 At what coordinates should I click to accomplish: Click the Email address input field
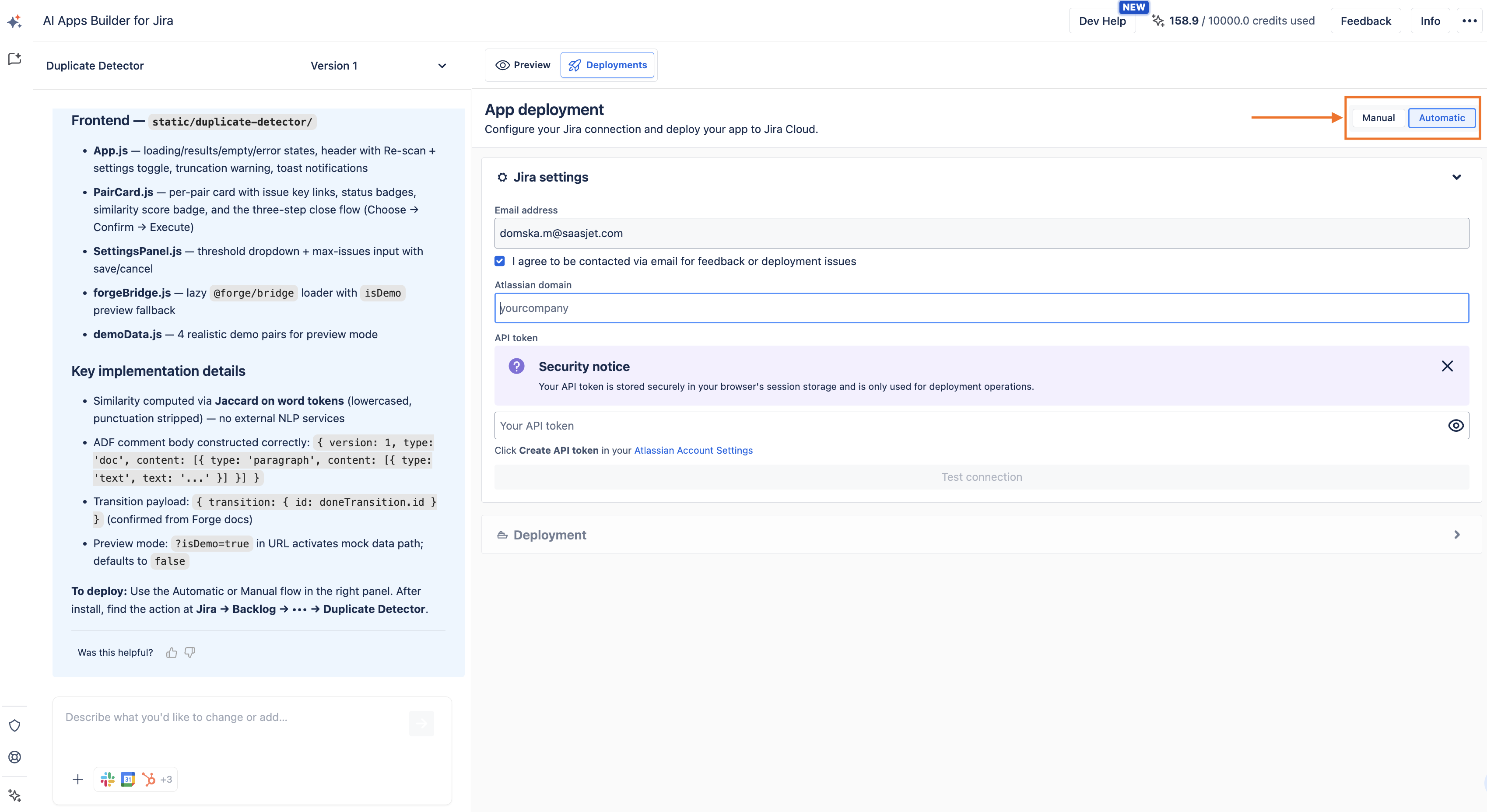981,233
